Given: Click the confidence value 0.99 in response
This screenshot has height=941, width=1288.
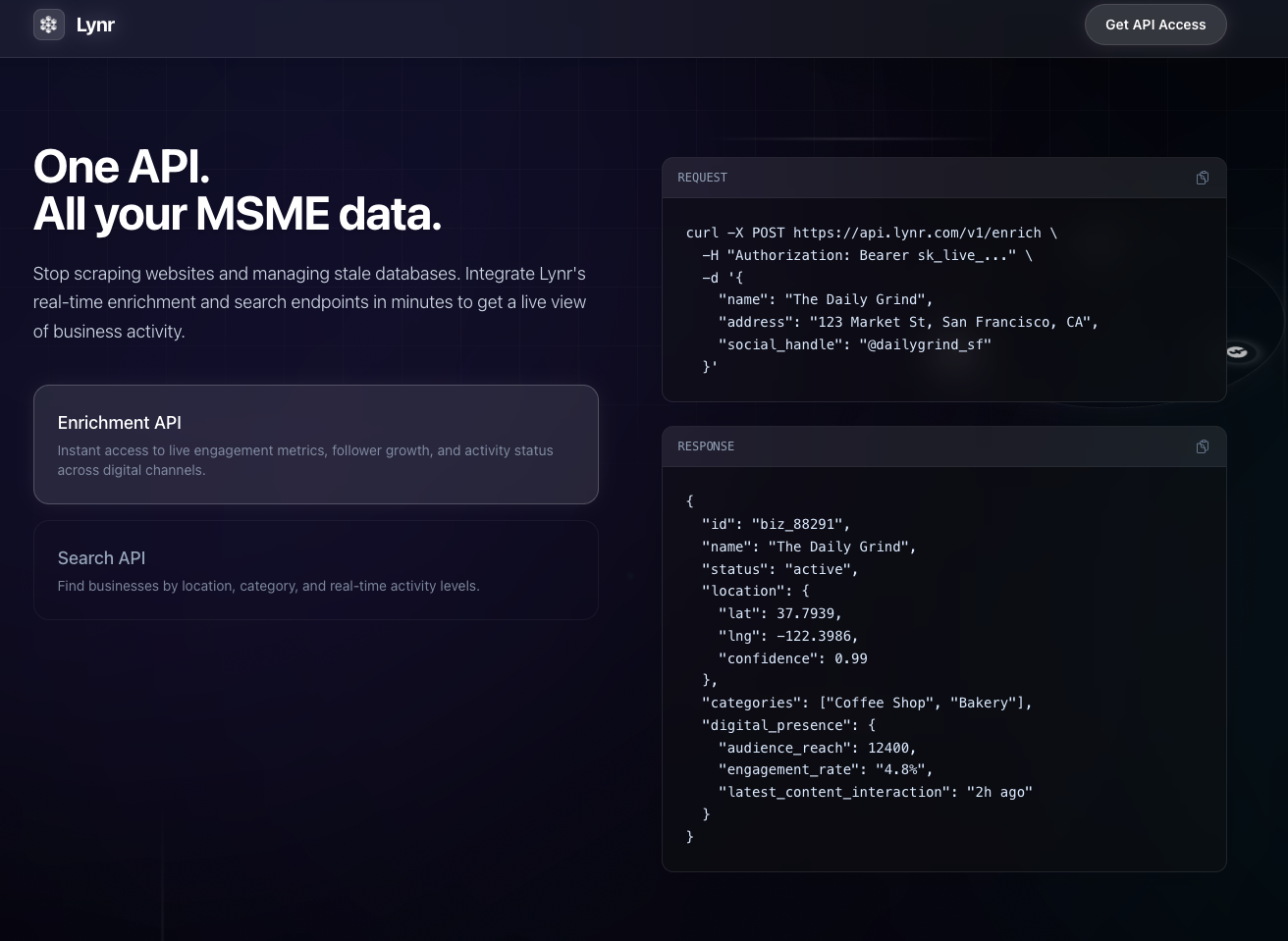Looking at the screenshot, I should [850, 658].
